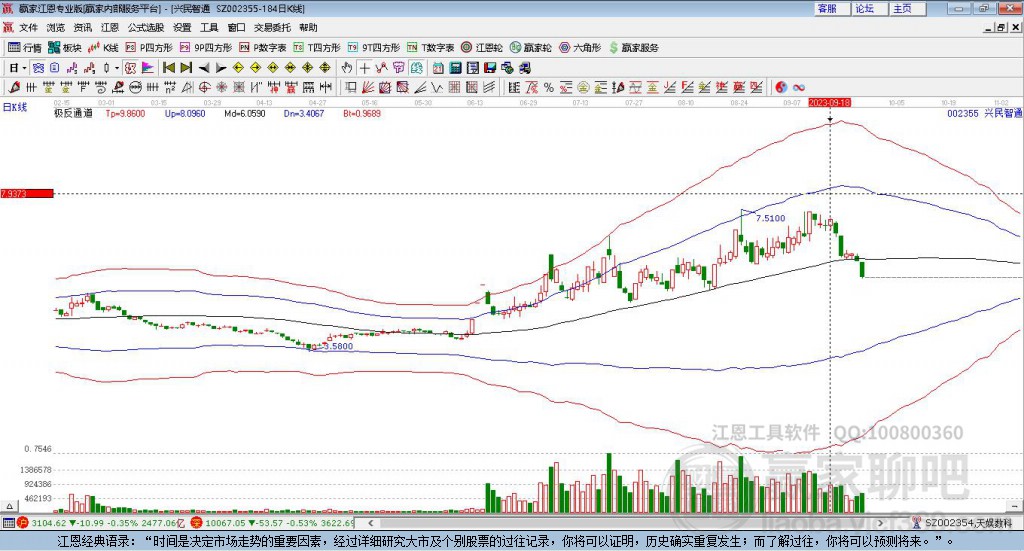Toggle the 权 price adjustment button
Image resolution: width=1024 pixels, height=551 pixels.
click(130, 68)
